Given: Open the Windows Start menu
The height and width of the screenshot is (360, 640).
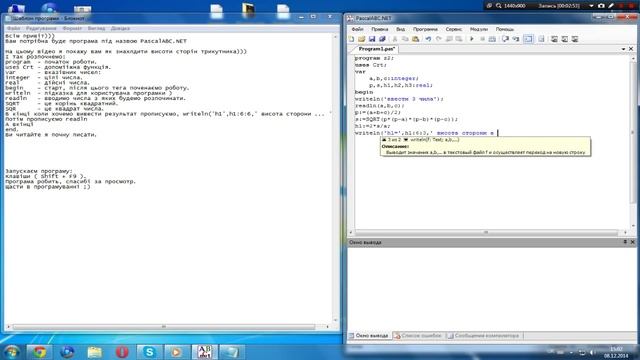Looking at the screenshot, I should [x=11, y=352].
